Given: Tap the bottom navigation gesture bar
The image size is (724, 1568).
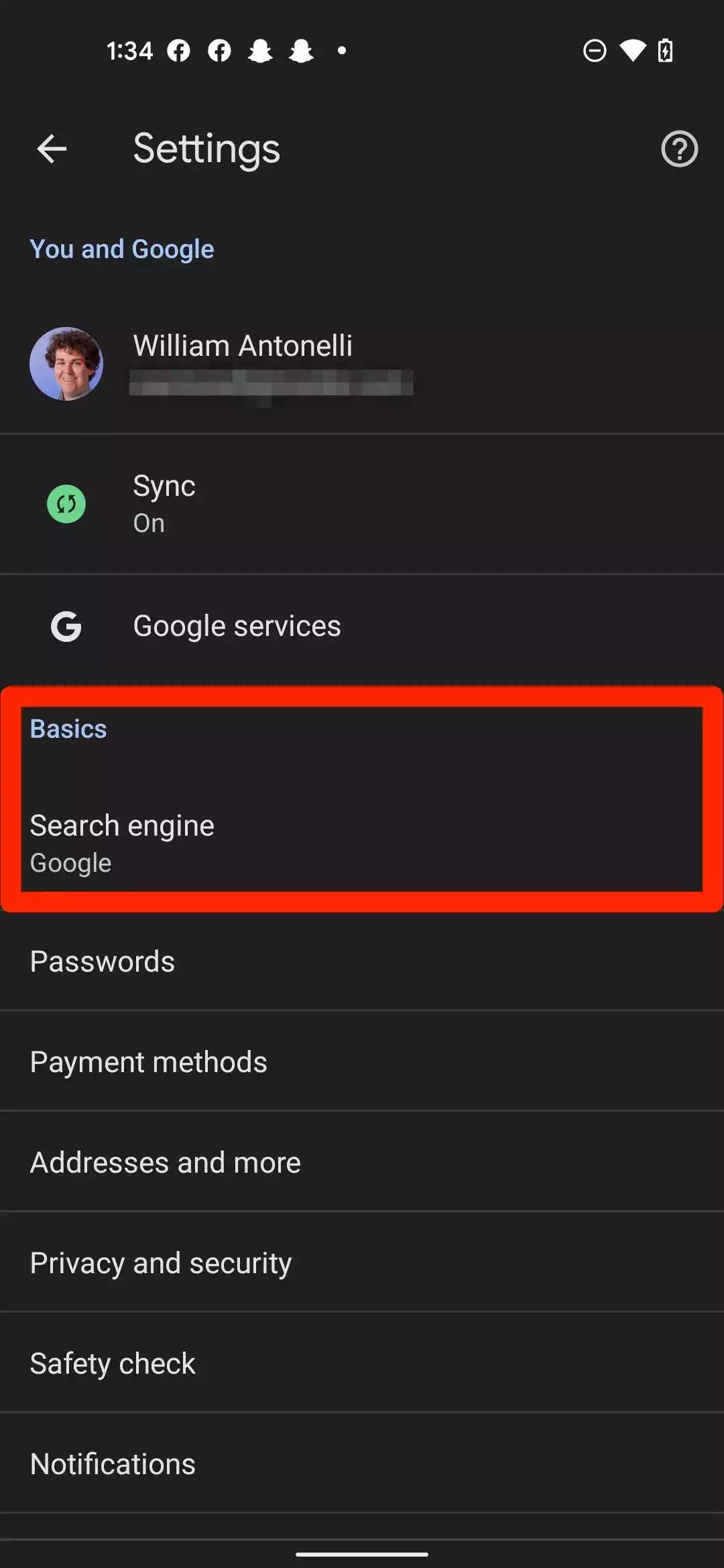Looking at the screenshot, I should coord(362,1555).
